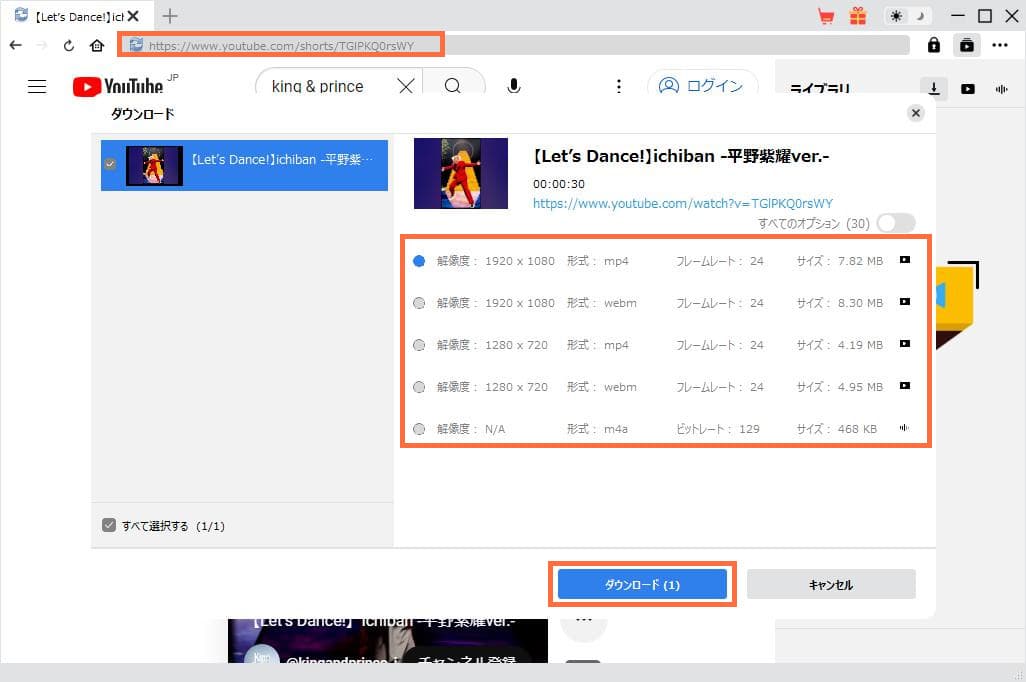Click the lock icon beside address bar
Screen dimensions: 1026x682
933,45
